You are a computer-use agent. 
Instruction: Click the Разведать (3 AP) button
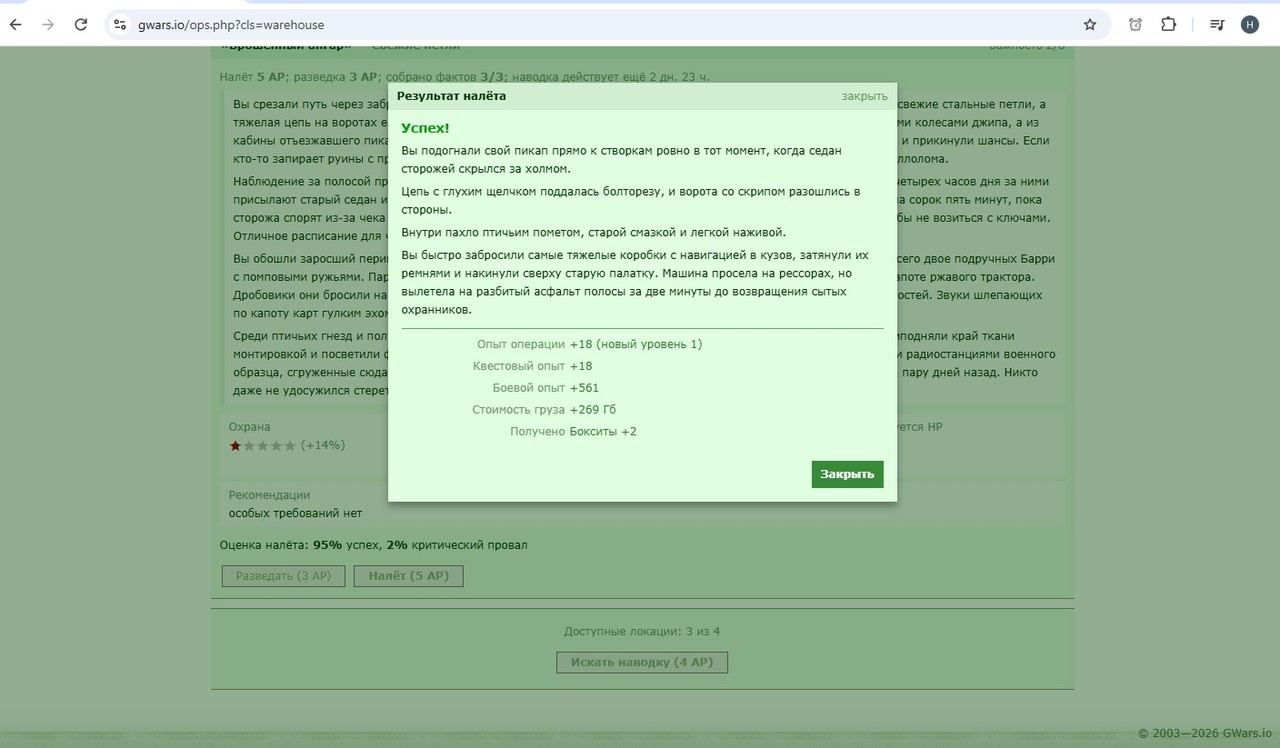point(283,576)
